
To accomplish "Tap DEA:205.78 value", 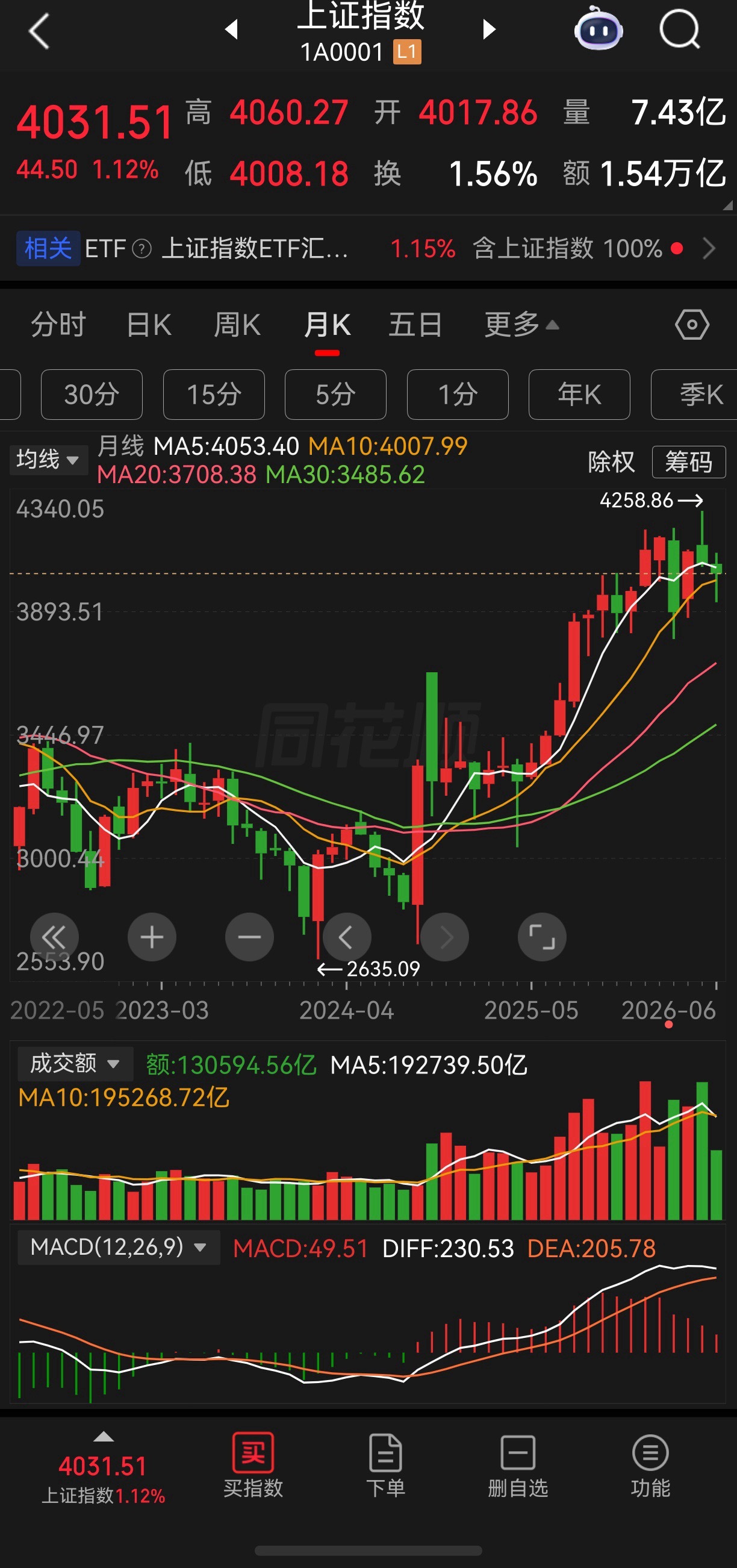I will tap(591, 1248).
